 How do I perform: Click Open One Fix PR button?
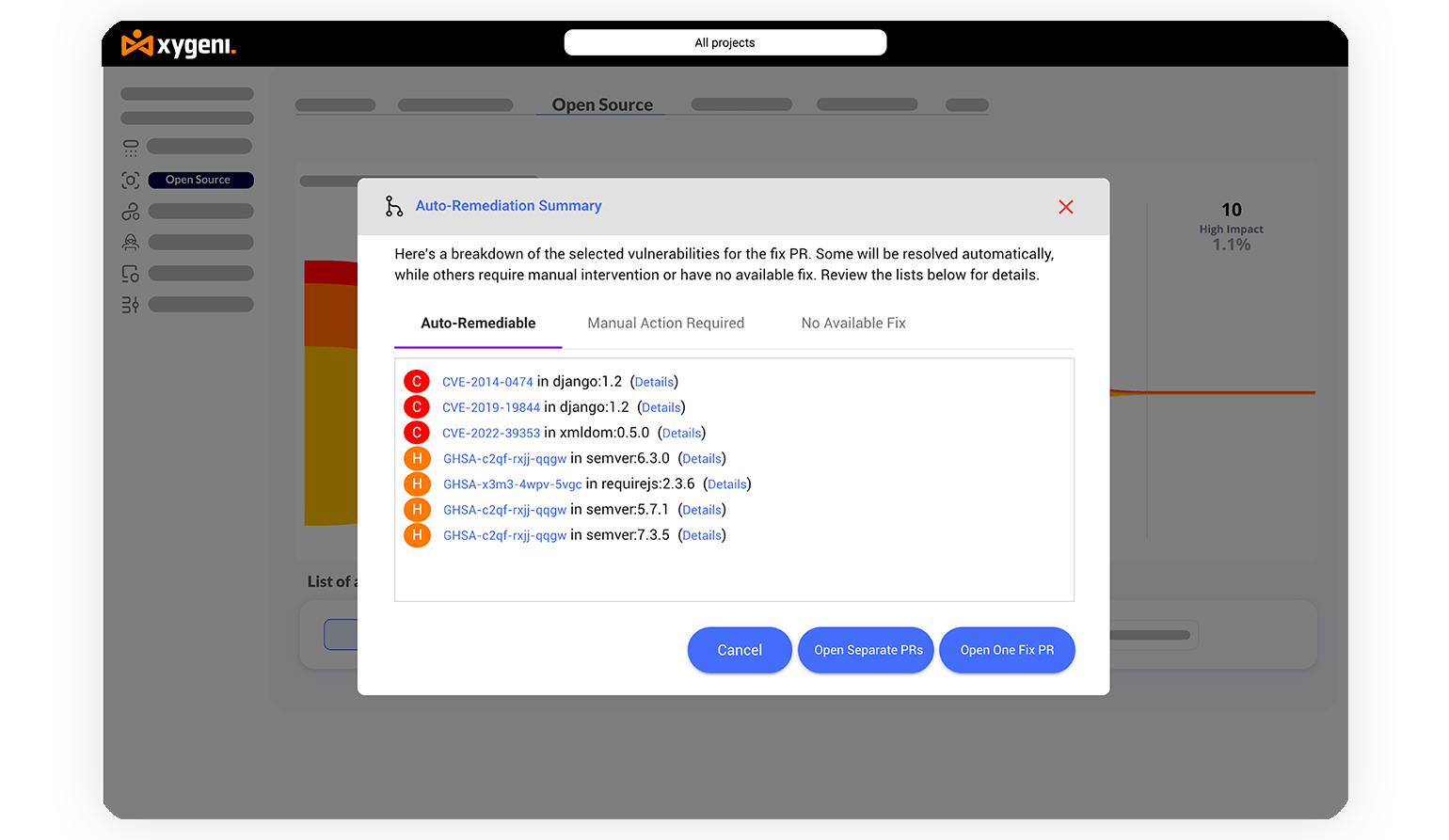1007,650
